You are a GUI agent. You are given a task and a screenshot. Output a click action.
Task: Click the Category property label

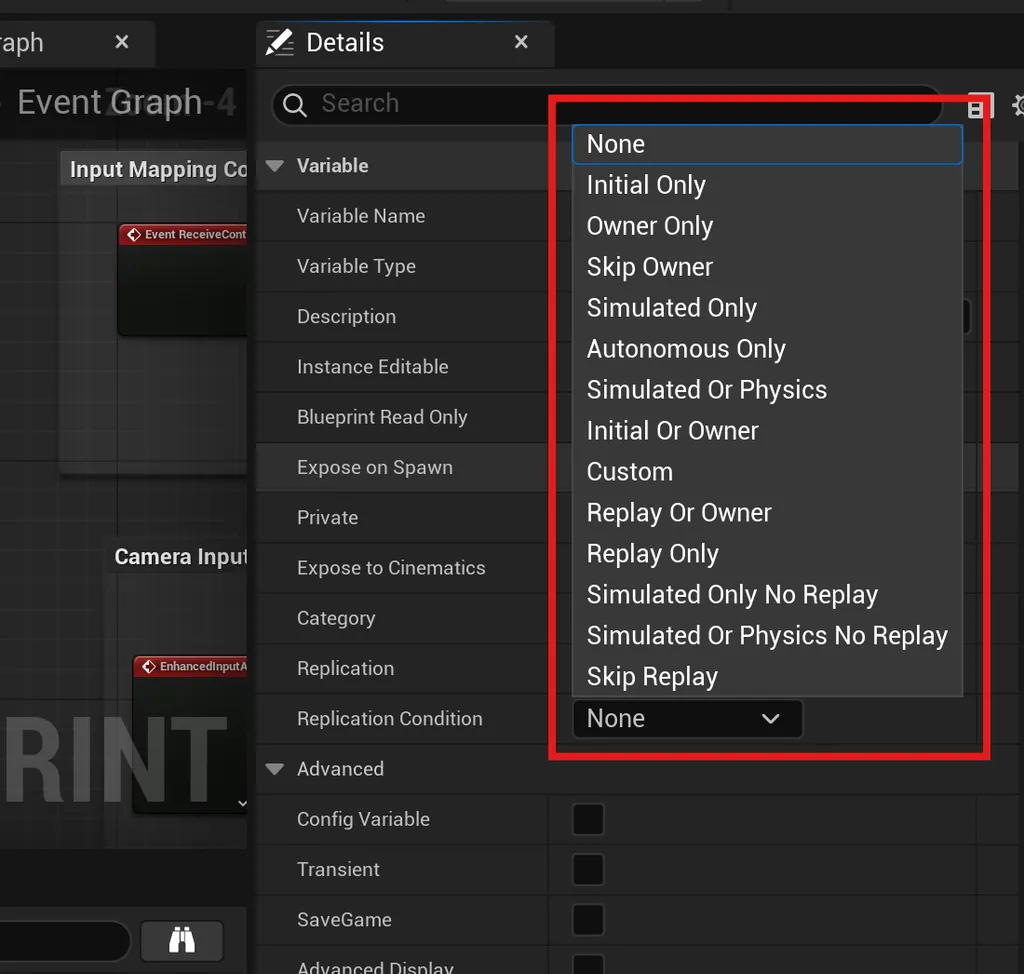(x=336, y=619)
